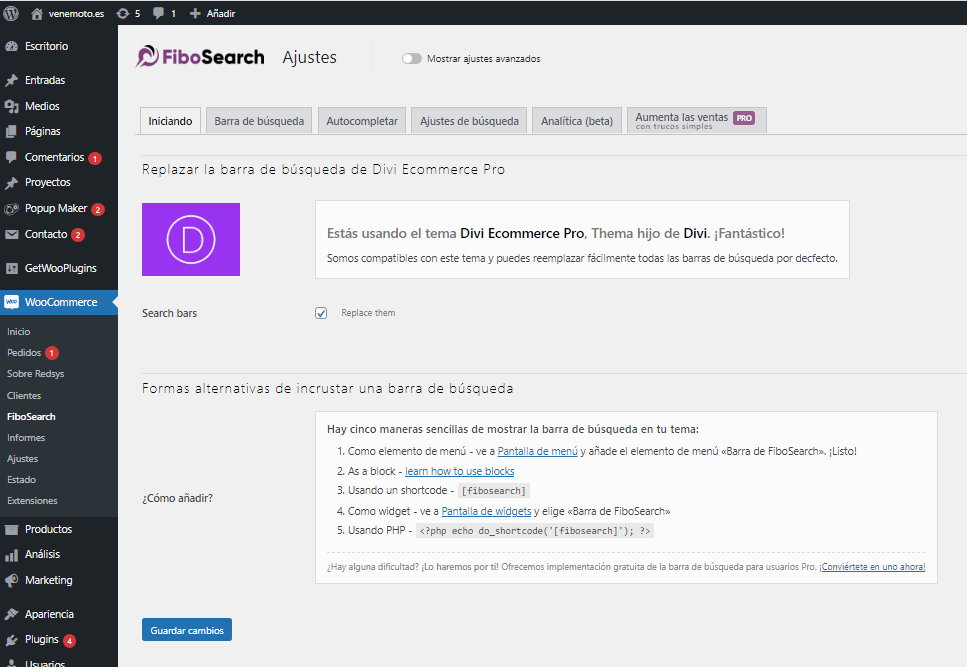Image resolution: width=967 pixels, height=667 pixels.
Task: Click the Medios media icon
Action: coord(11,106)
